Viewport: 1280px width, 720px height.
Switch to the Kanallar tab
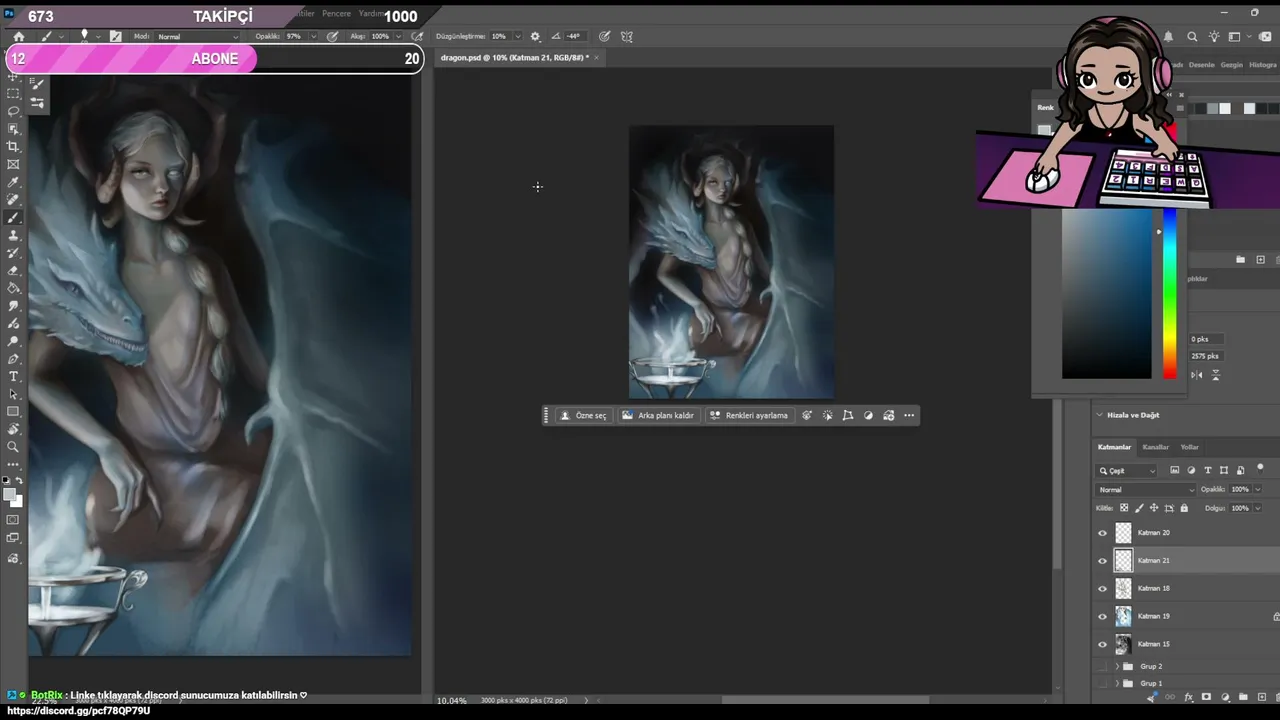(1155, 447)
